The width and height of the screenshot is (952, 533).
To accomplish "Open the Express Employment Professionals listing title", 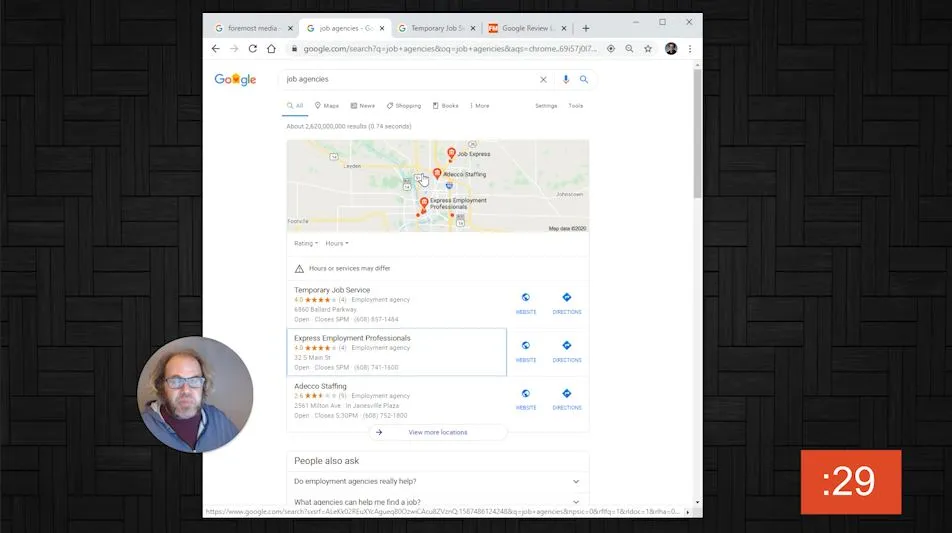I will tap(352, 338).
